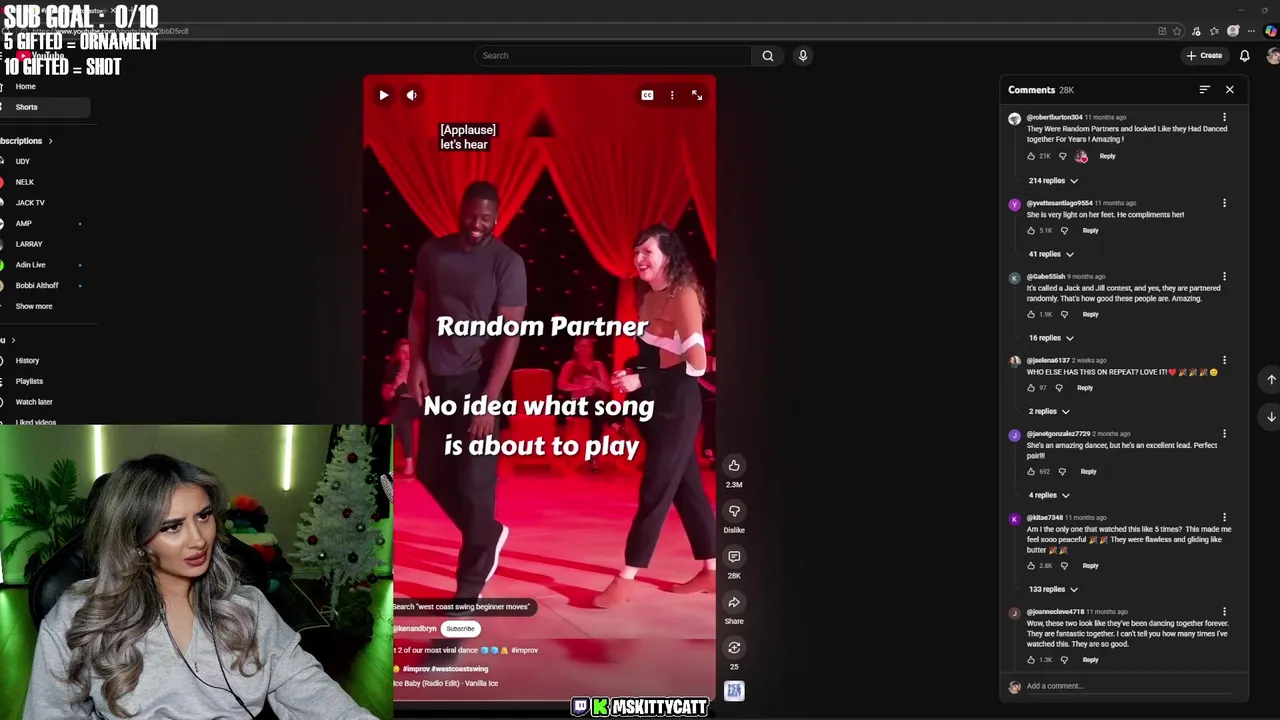Go to previous Short with up arrow
1280x720 pixels.
click(1271, 380)
